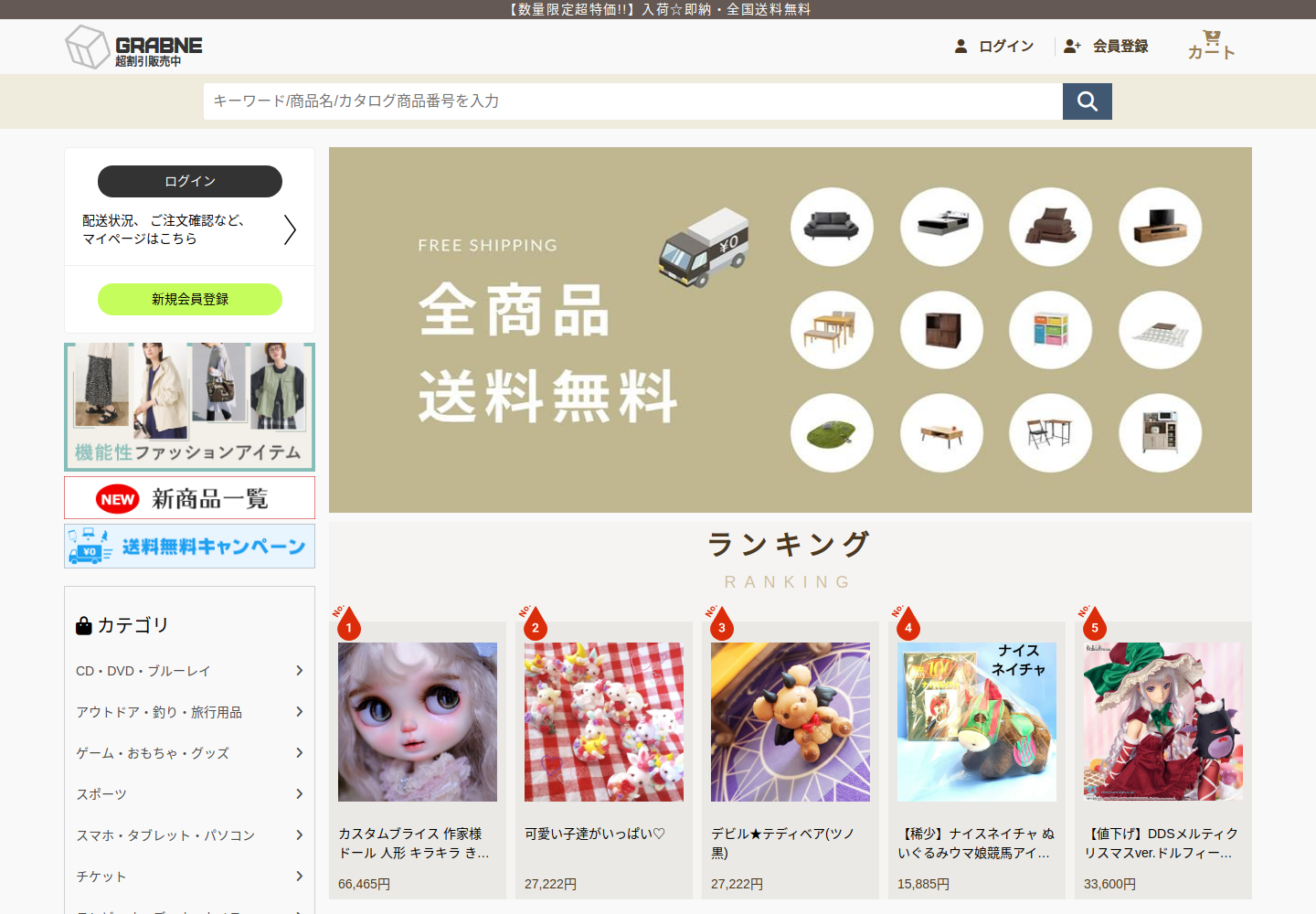Screen dimensions: 1316x914
Task: Click the カスタムブライス 作家様ドール product title
Action: (414, 843)
